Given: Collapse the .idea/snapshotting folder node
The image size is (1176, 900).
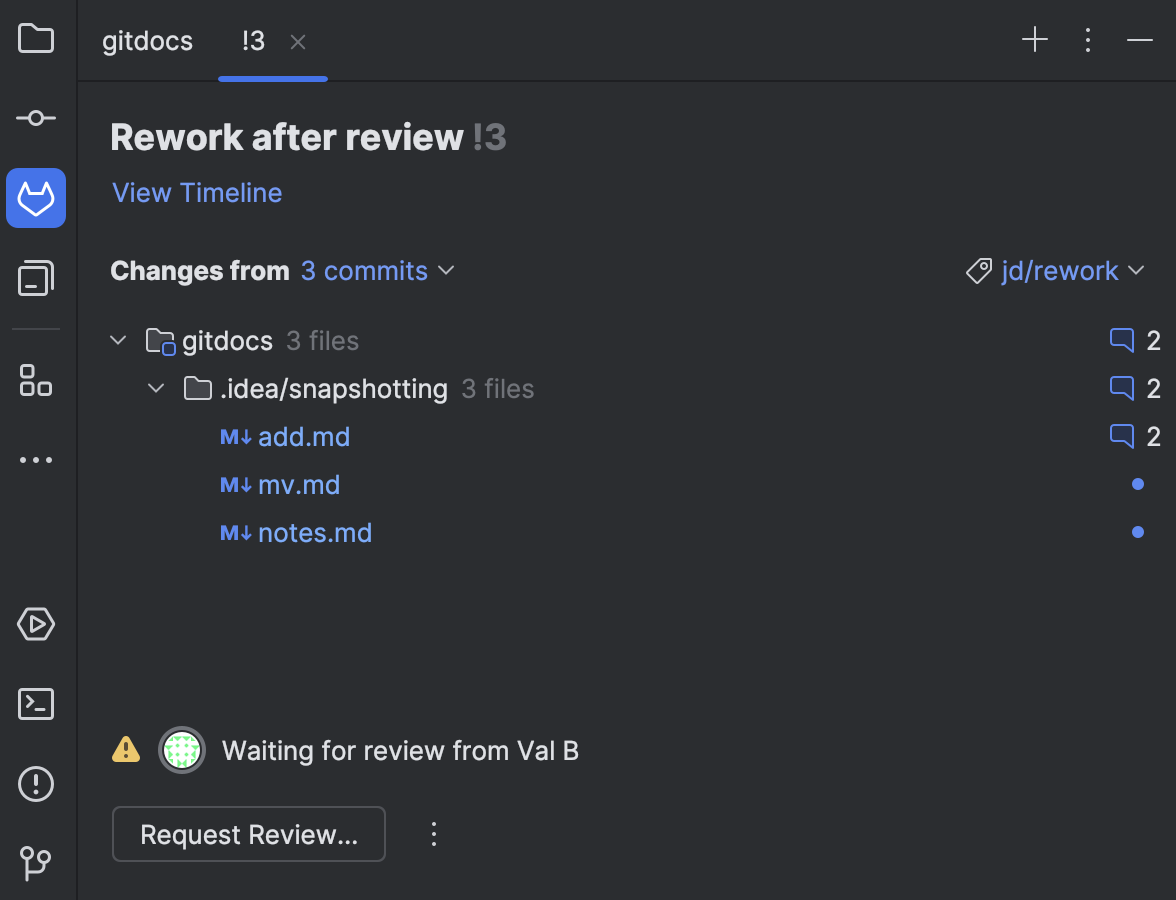Looking at the screenshot, I should (x=155, y=388).
